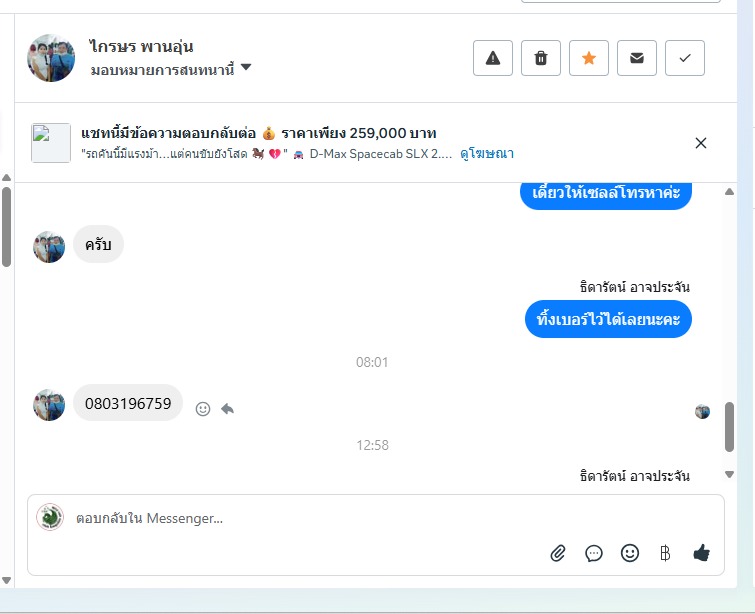Attach a file with paperclip icon
Image resolution: width=755 pixels, height=614 pixels.
558,553
